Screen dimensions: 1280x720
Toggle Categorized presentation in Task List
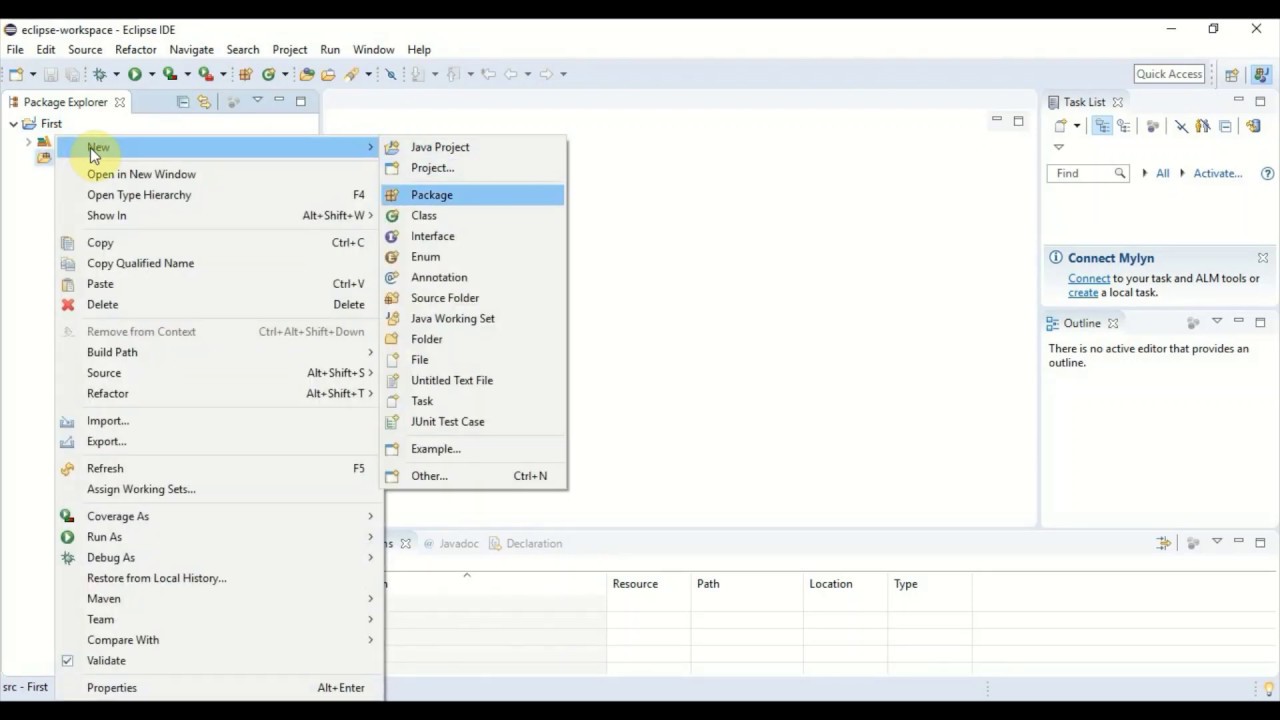1102,126
